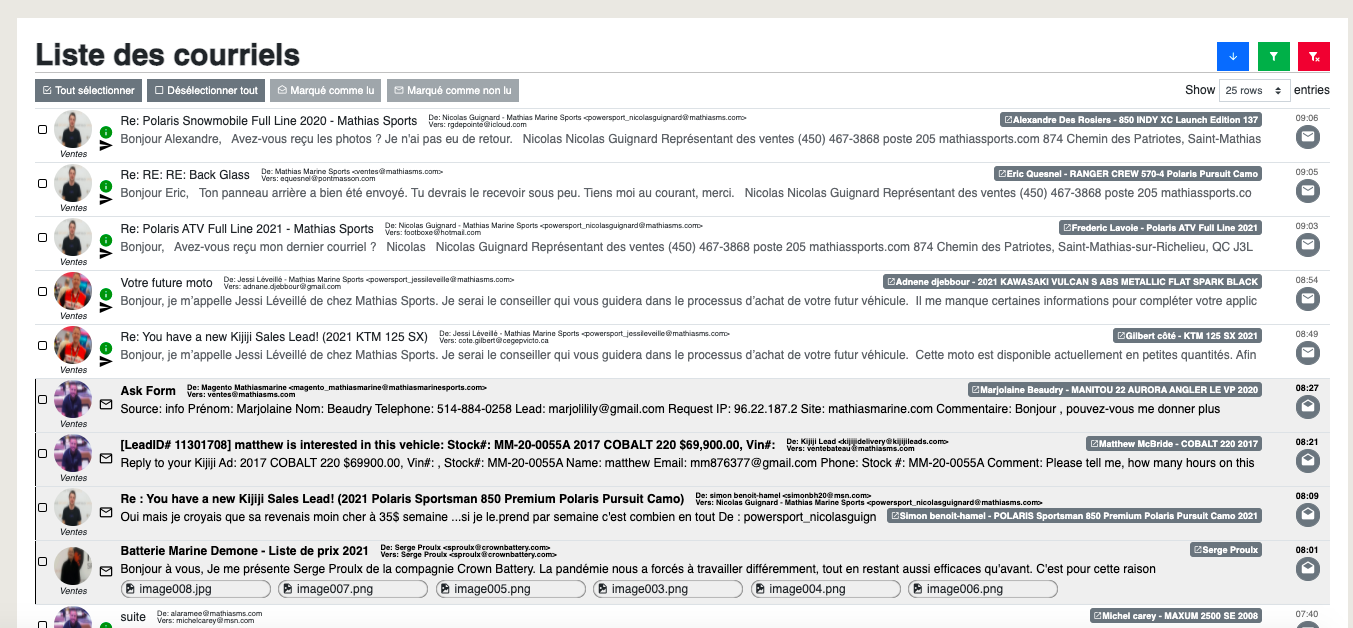Click green info icon on Back Glass email
Screen dimensions: 1353x628
click(x=106, y=186)
